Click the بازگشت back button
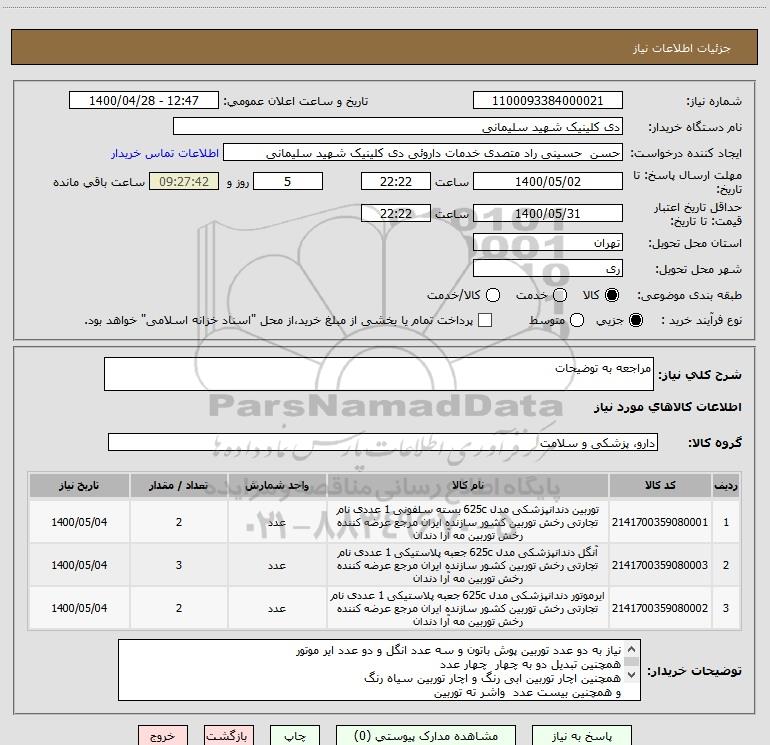The height and width of the screenshot is (745, 770). click(229, 736)
